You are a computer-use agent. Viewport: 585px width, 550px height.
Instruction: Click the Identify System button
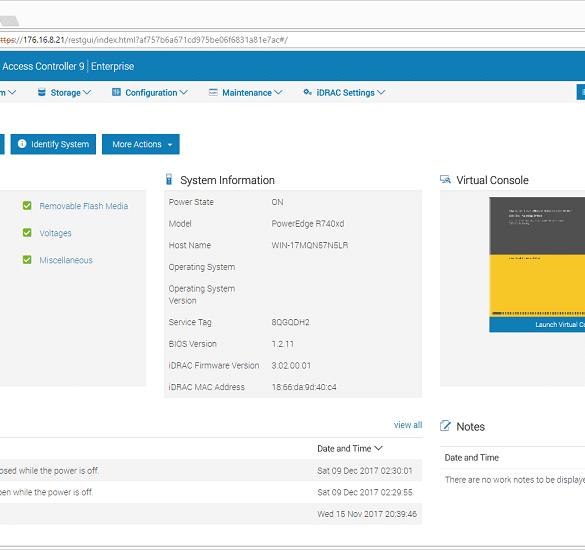pyautogui.click(x=53, y=144)
